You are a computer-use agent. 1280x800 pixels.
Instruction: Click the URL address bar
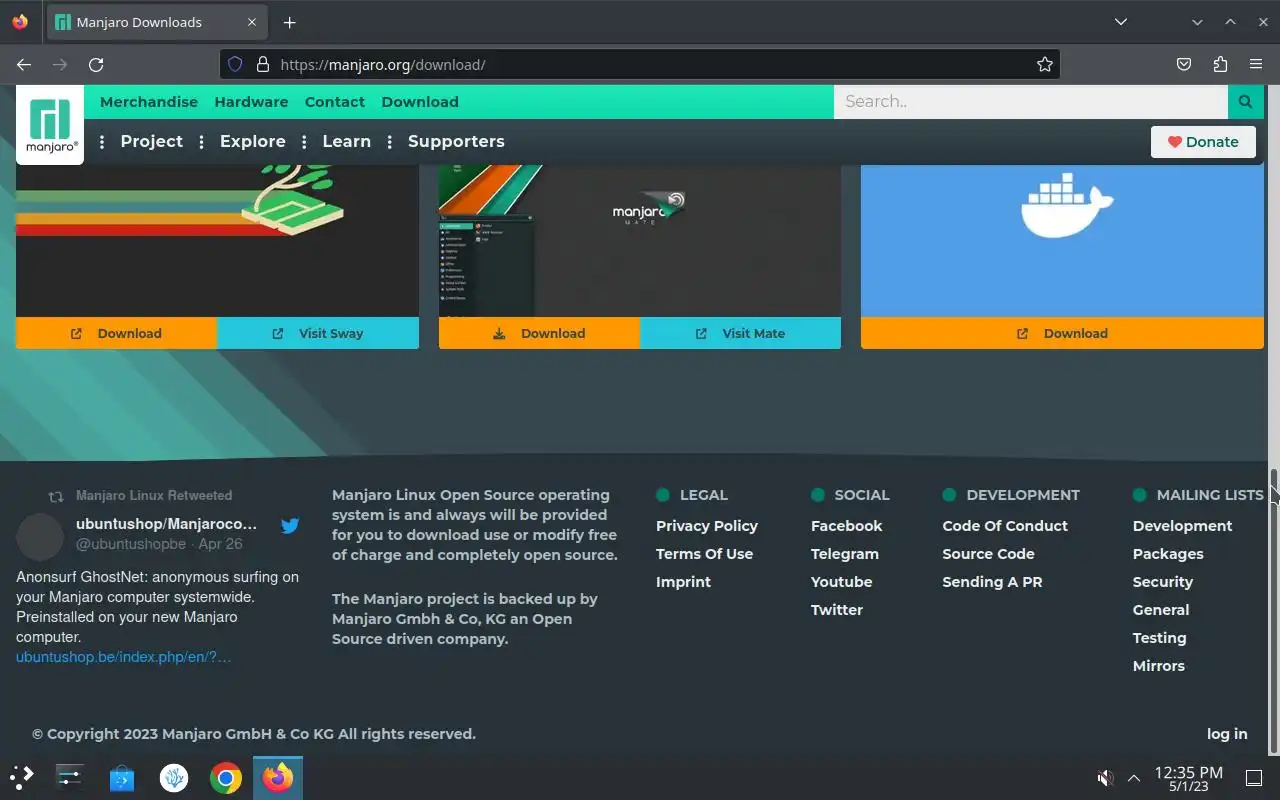(640, 64)
